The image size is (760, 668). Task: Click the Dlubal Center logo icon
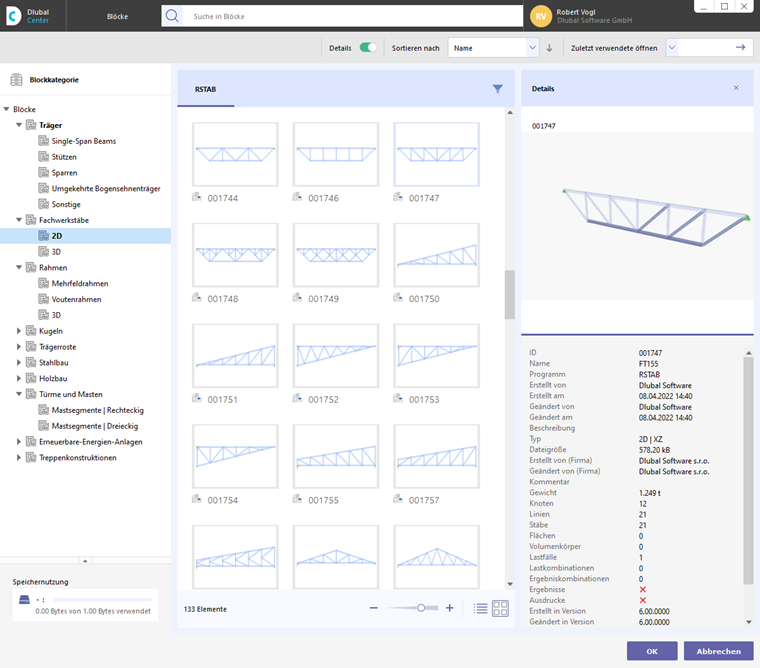click(x=14, y=16)
